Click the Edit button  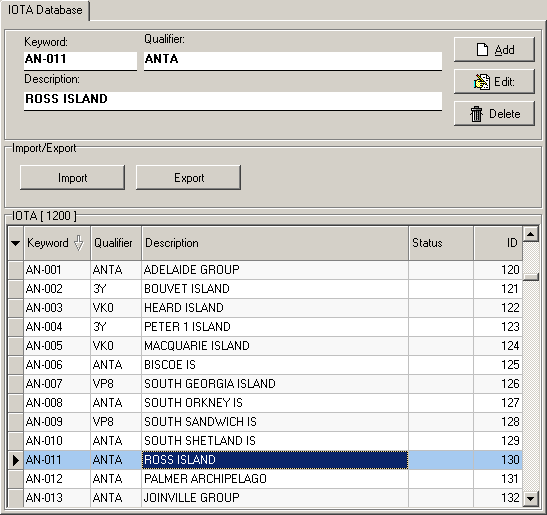[494, 82]
